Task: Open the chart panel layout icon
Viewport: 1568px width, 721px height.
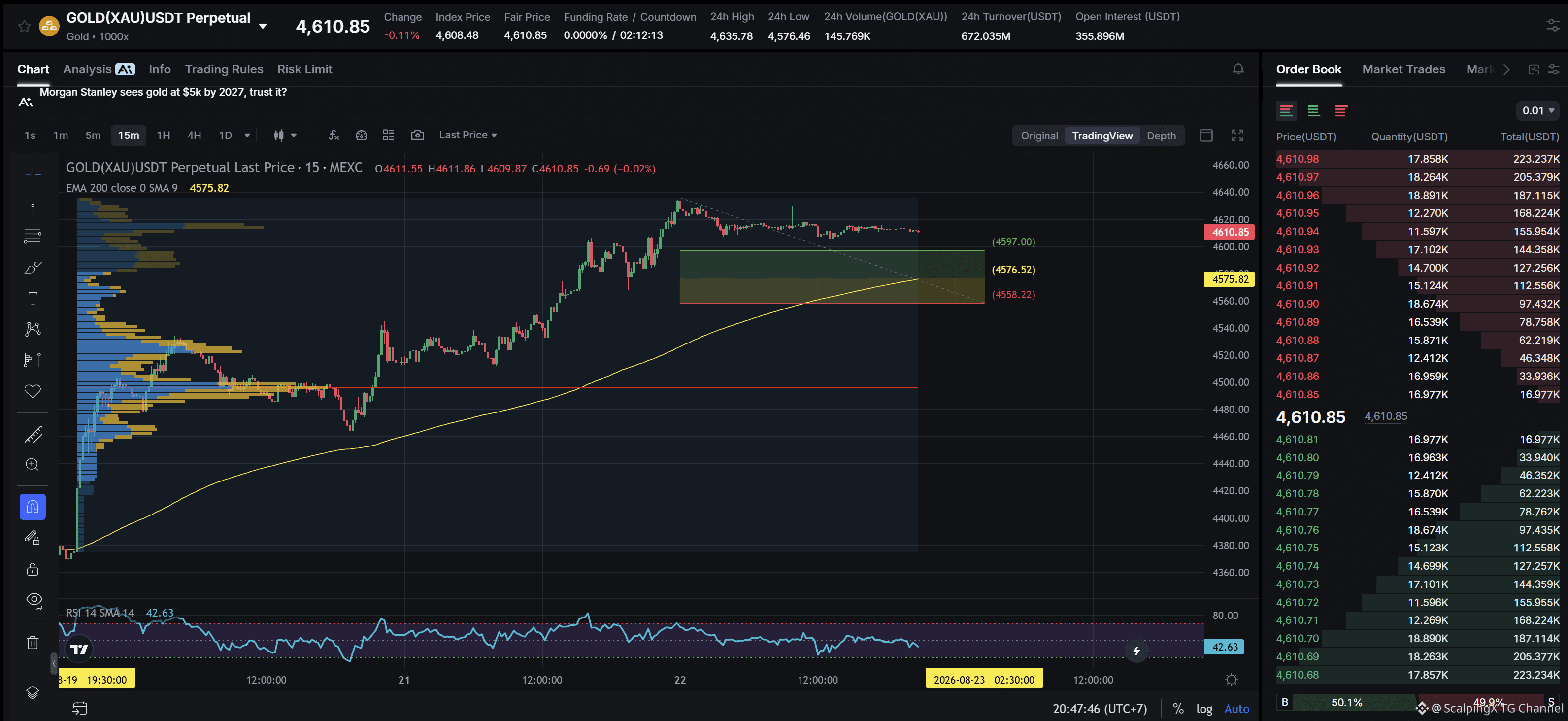Action: pyautogui.click(x=1206, y=135)
